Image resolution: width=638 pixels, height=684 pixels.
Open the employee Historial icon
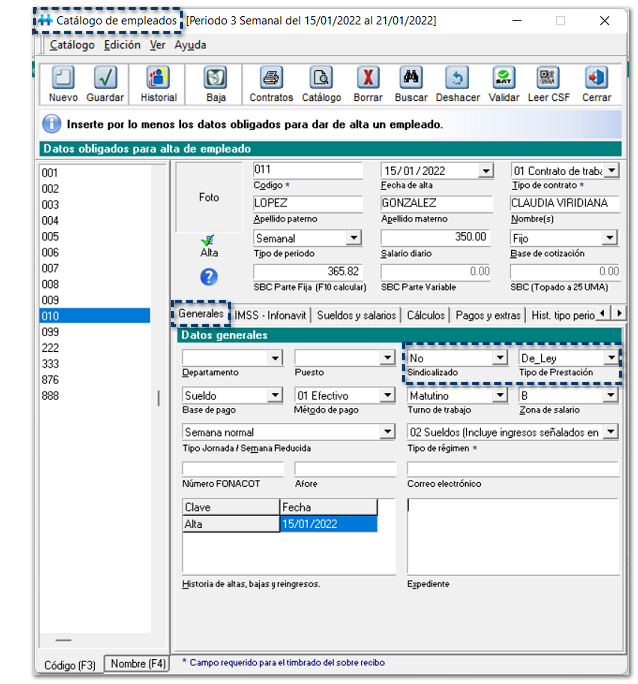click(158, 78)
